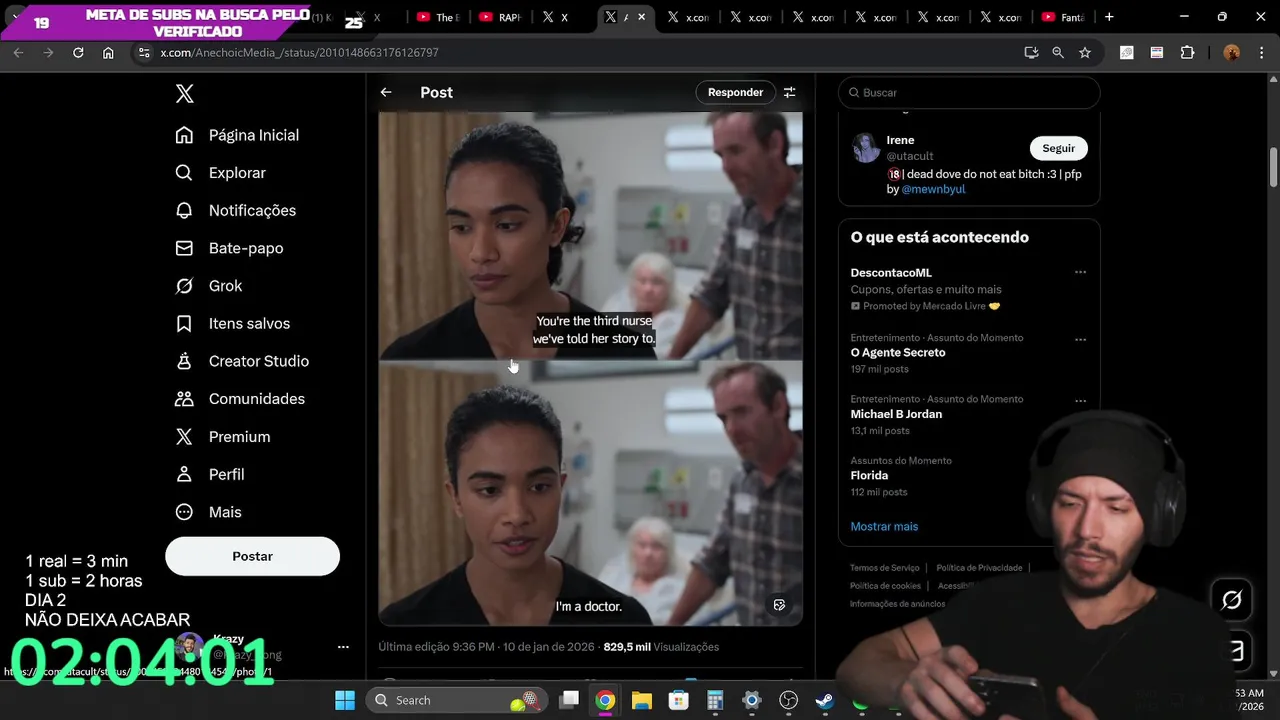
Task: Open Bate-papo messages in sidebar
Action: [x=229, y=248]
